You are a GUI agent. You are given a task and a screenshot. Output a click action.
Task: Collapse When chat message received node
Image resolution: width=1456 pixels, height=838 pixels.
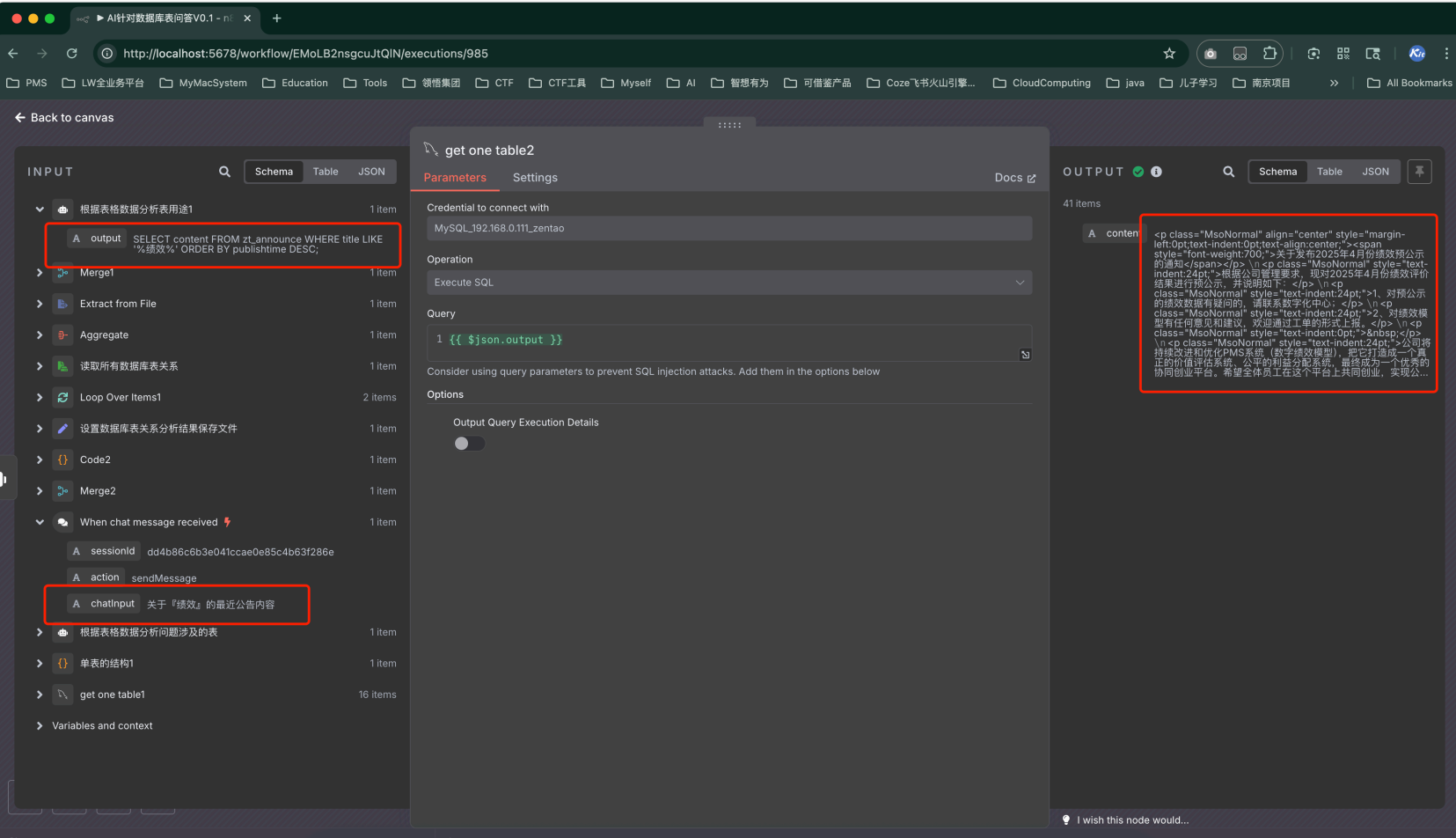click(x=40, y=522)
